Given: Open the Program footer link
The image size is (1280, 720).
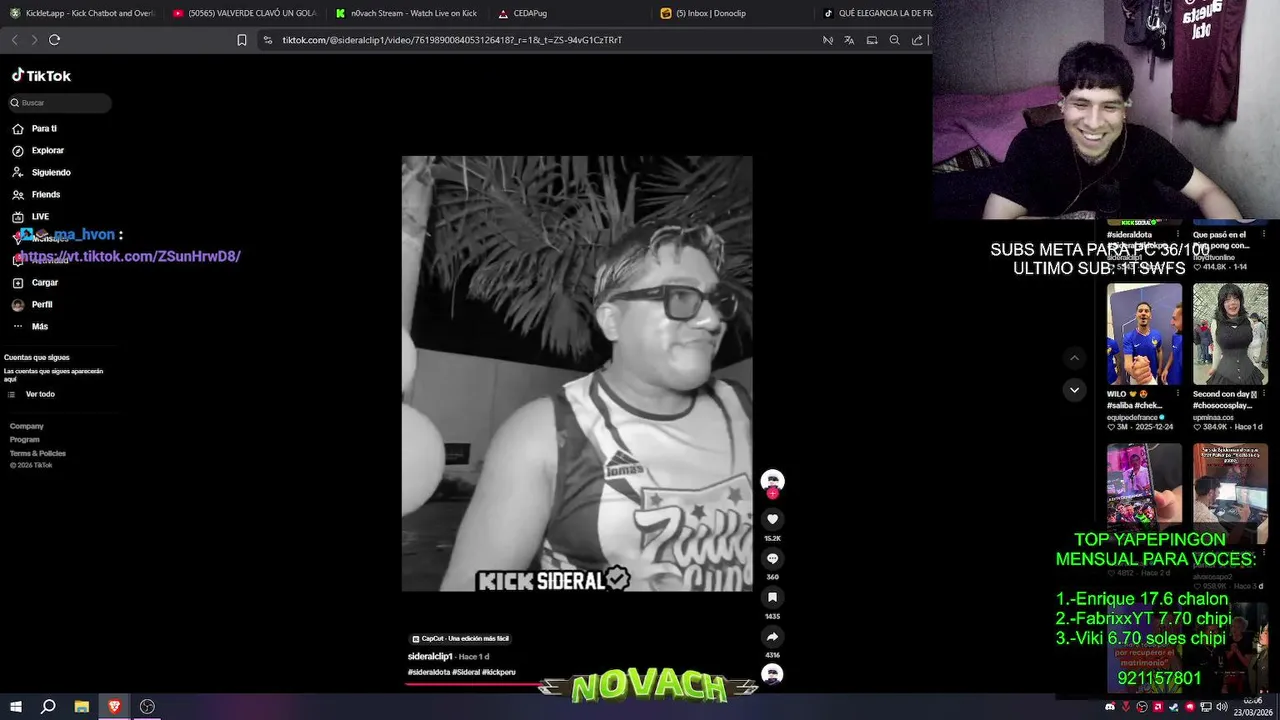Looking at the screenshot, I should tap(25, 440).
